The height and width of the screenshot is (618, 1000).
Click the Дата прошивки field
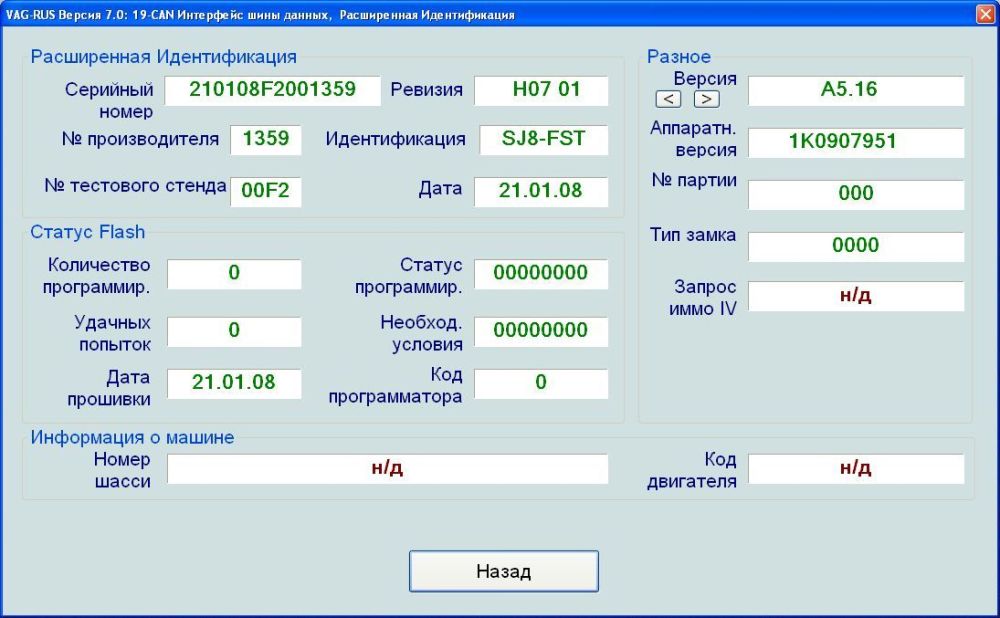tap(234, 383)
